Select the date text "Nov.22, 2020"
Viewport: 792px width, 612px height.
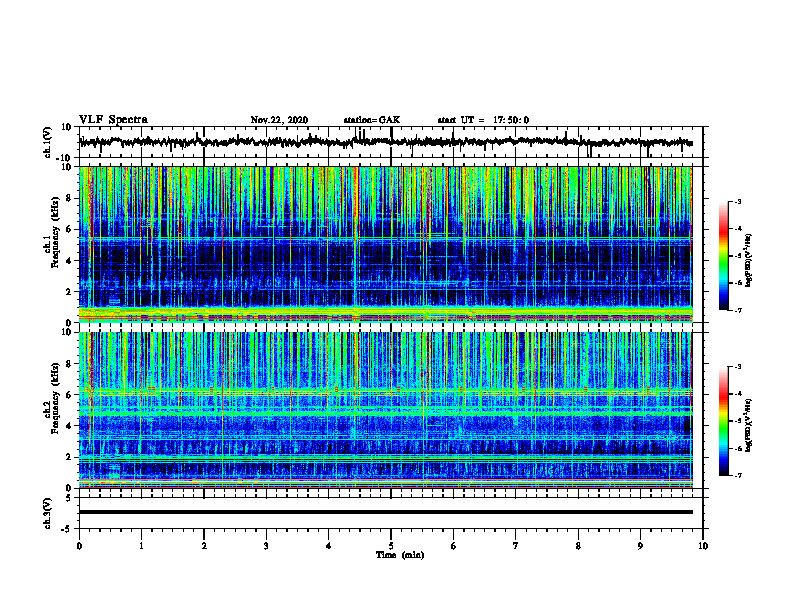coord(279,120)
